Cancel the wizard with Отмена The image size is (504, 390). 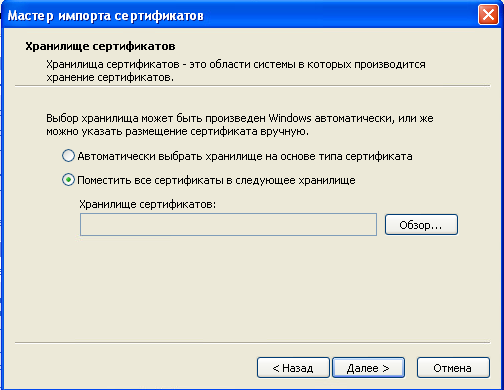[453, 368]
